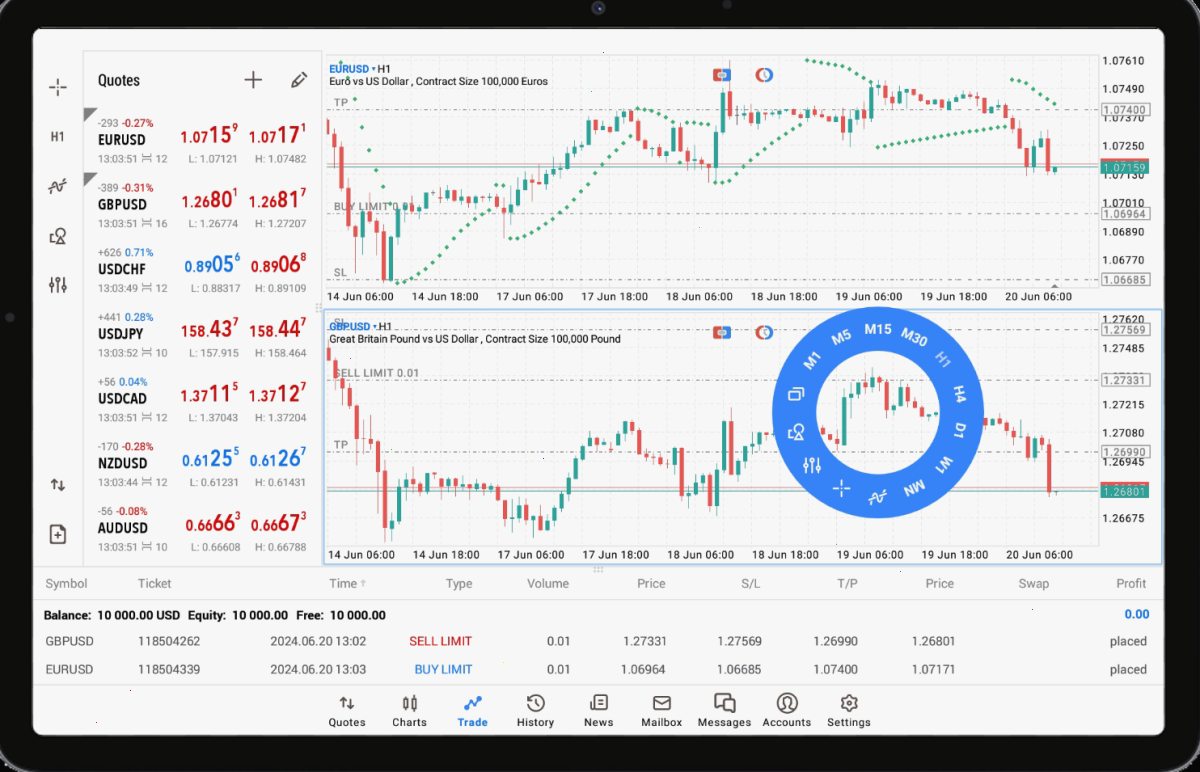This screenshot has height=772, width=1200.
Task: Activate the crosshair tool in the left sidebar
Action: 58,87
